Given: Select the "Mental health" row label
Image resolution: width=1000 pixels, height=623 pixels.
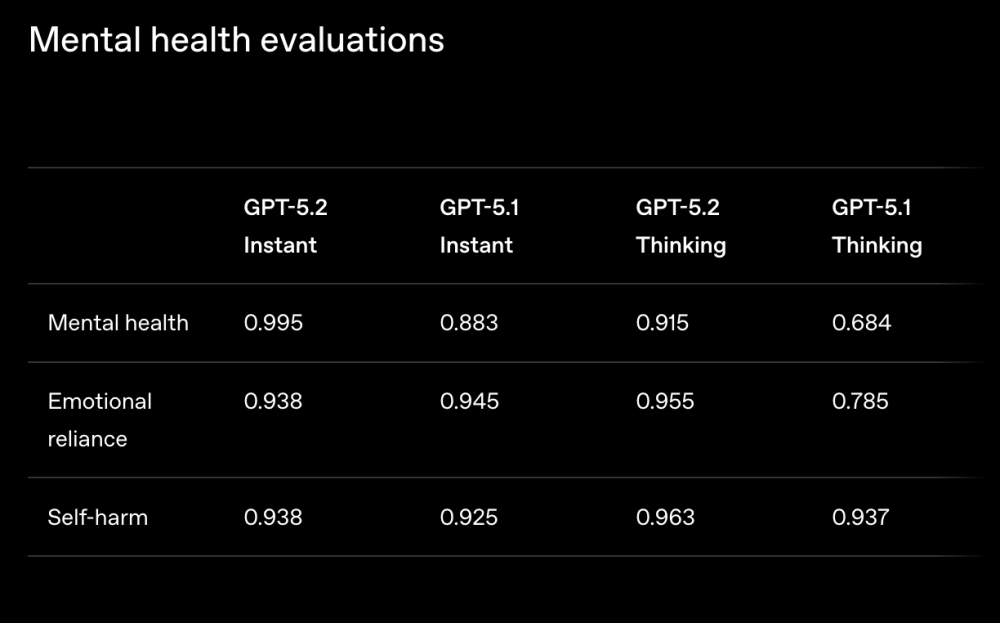Looking at the screenshot, I should point(118,323).
